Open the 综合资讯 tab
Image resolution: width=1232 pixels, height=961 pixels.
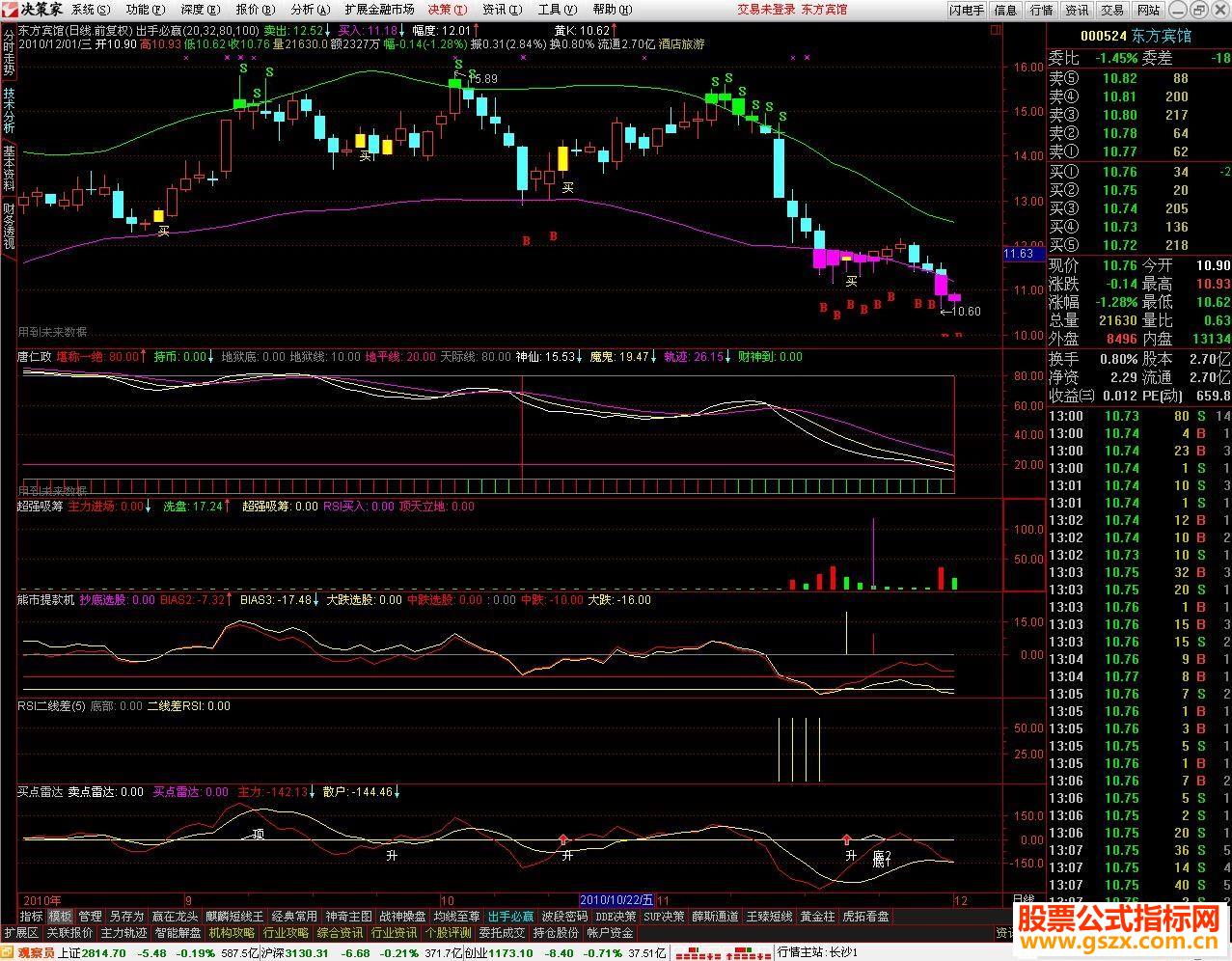(x=340, y=933)
